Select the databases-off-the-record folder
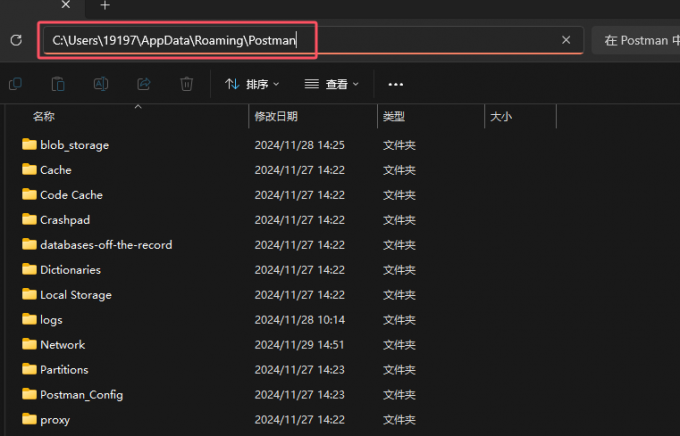680x436 pixels. [106, 245]
